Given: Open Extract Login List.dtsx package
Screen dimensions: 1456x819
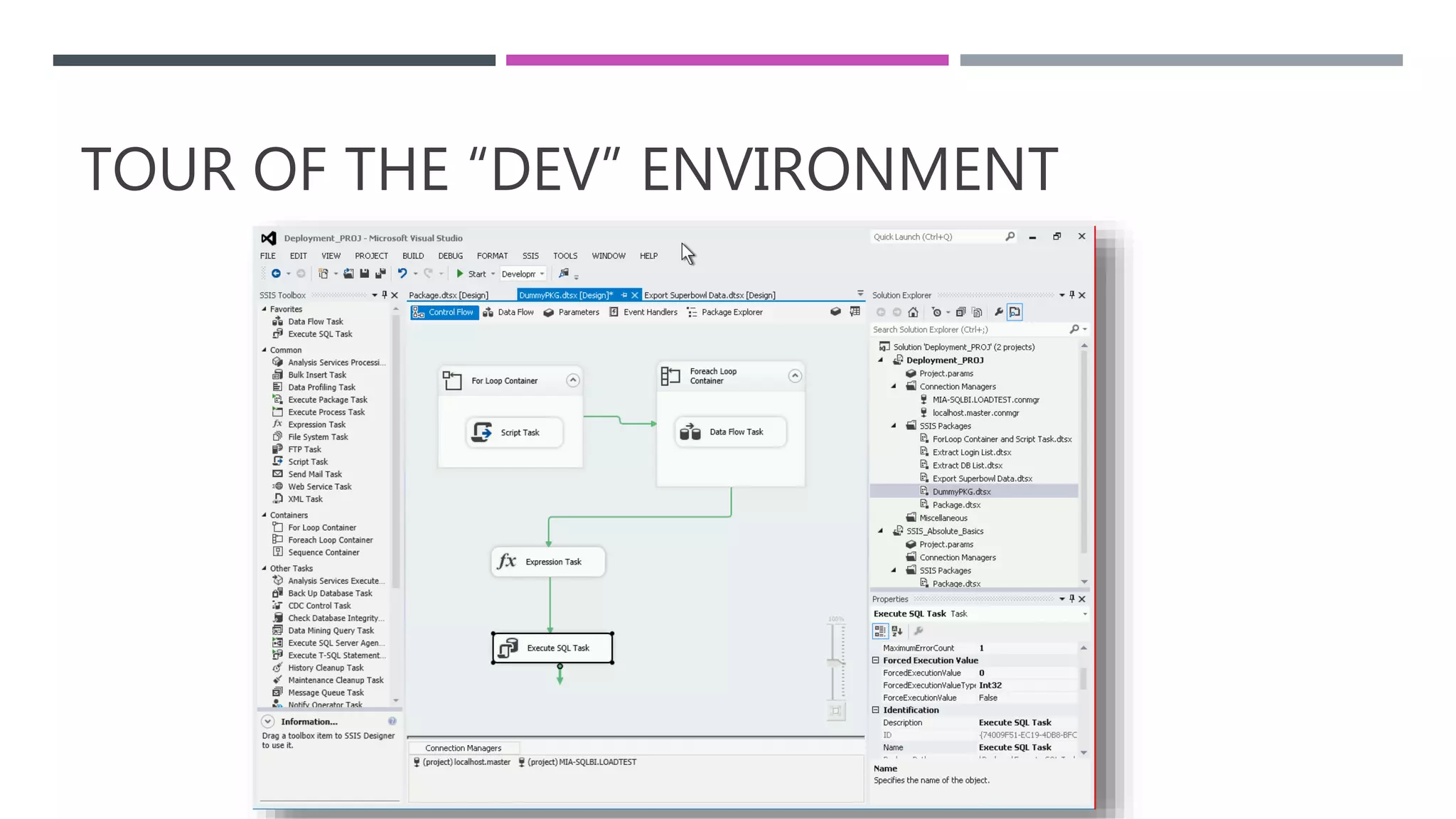Looking at the screenshot, I should point(971,452).
